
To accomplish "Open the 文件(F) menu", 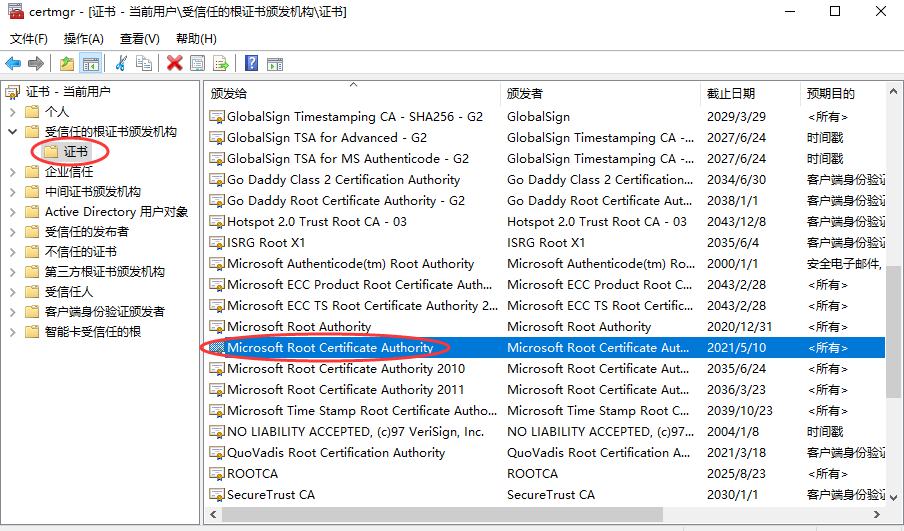I will 29,39.
